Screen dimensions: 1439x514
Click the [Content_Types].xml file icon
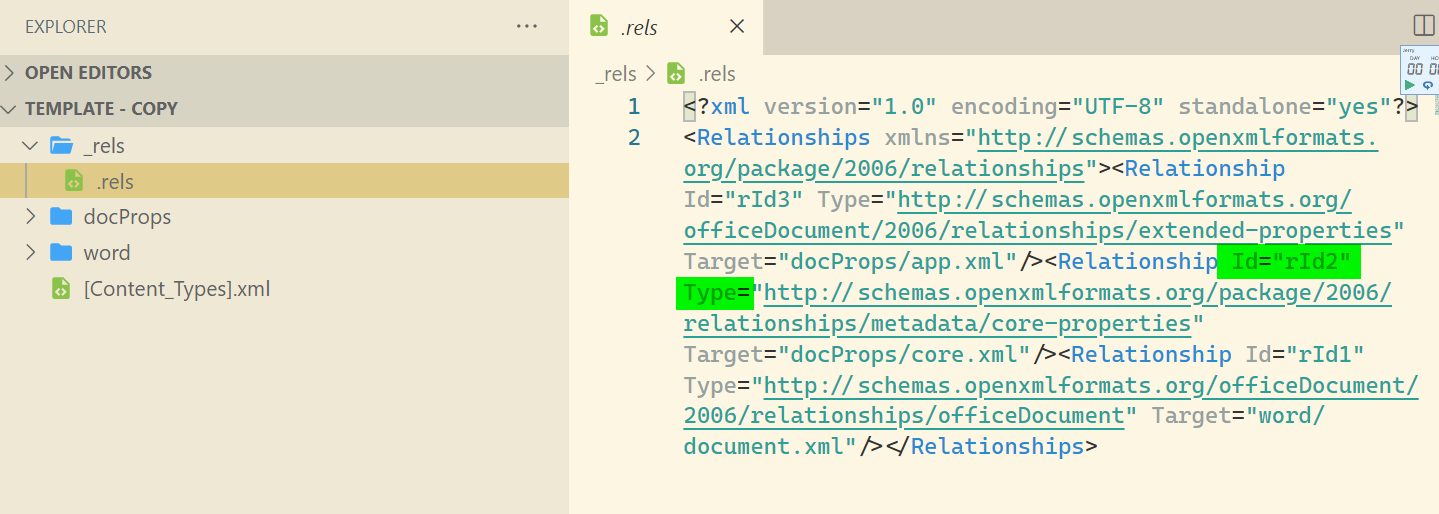point(61,289)
